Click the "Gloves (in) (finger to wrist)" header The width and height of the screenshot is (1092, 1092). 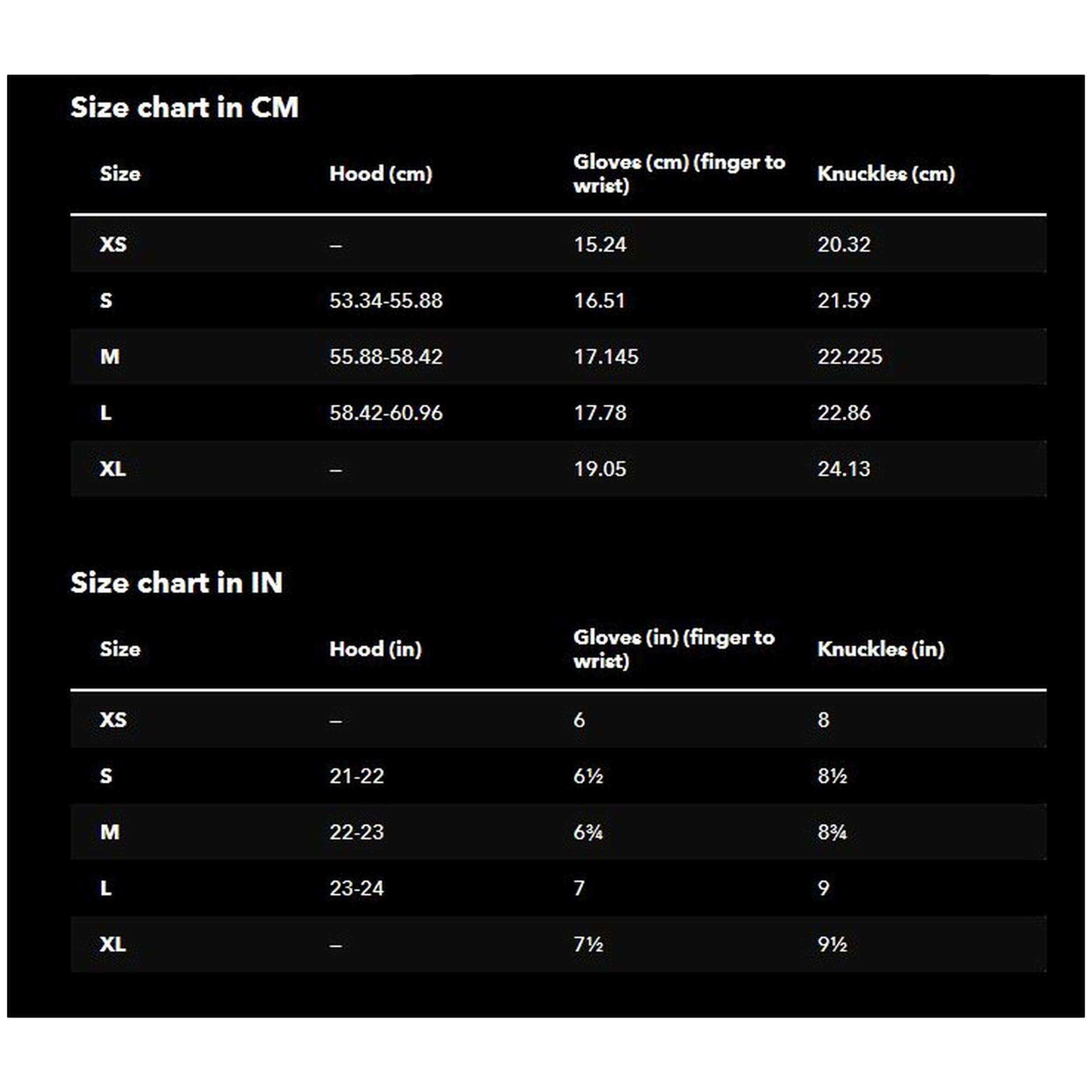tap(674, 650)
